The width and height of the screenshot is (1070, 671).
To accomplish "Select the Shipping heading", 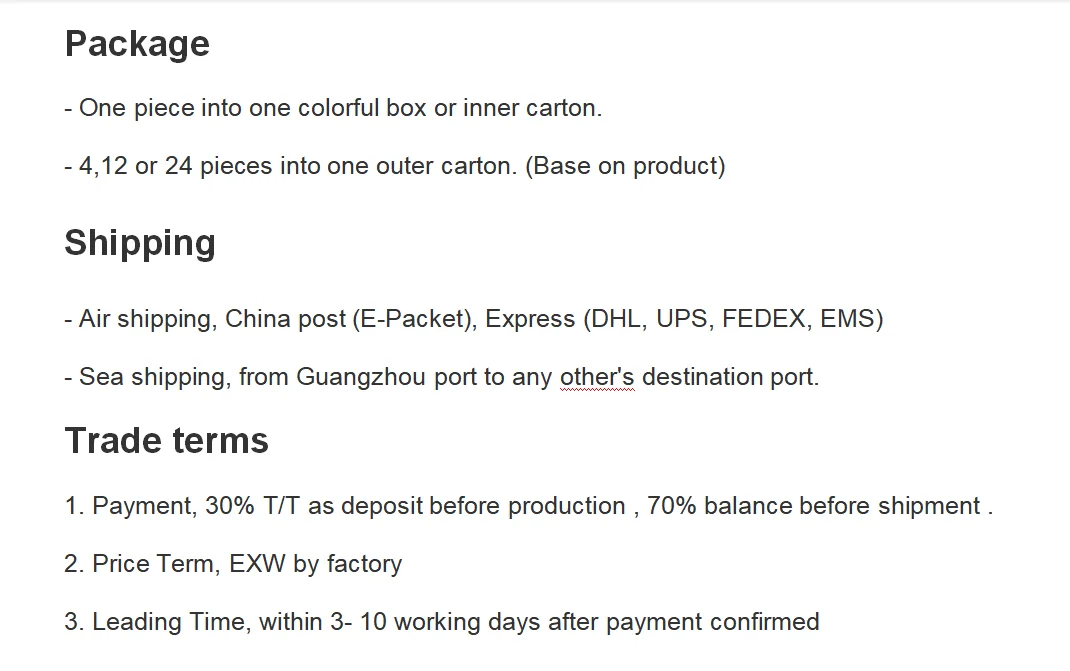I will coord(140,243).
